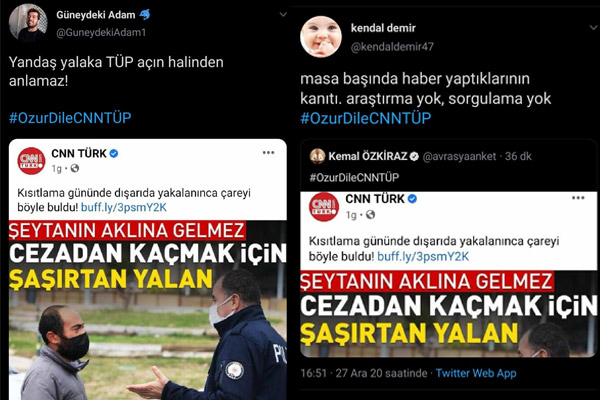Expand the tweet menu chevron for Güneydeki Adam
600x400 pixels.
click(x=283, y=15)
